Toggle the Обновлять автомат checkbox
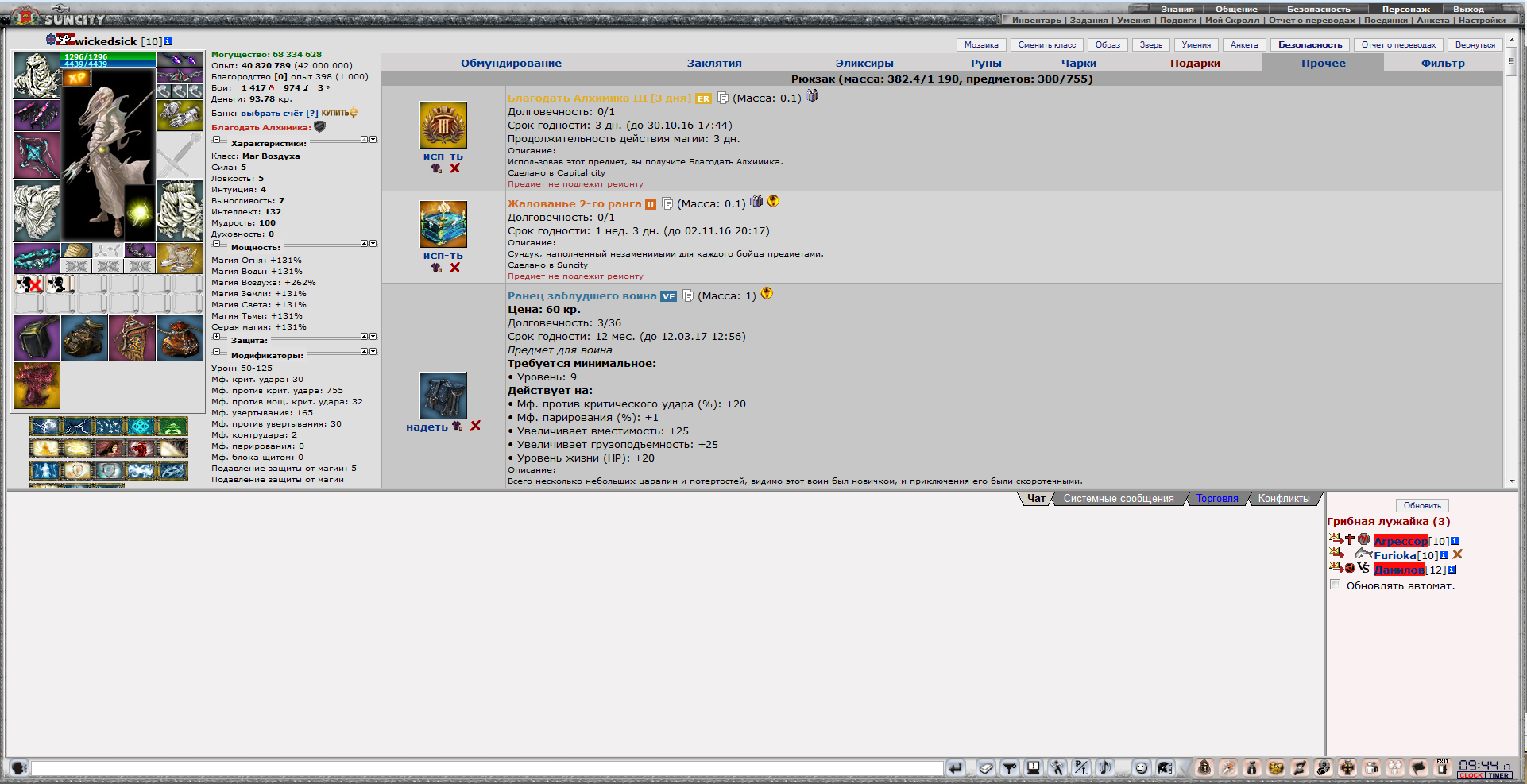 [1335, 585]
